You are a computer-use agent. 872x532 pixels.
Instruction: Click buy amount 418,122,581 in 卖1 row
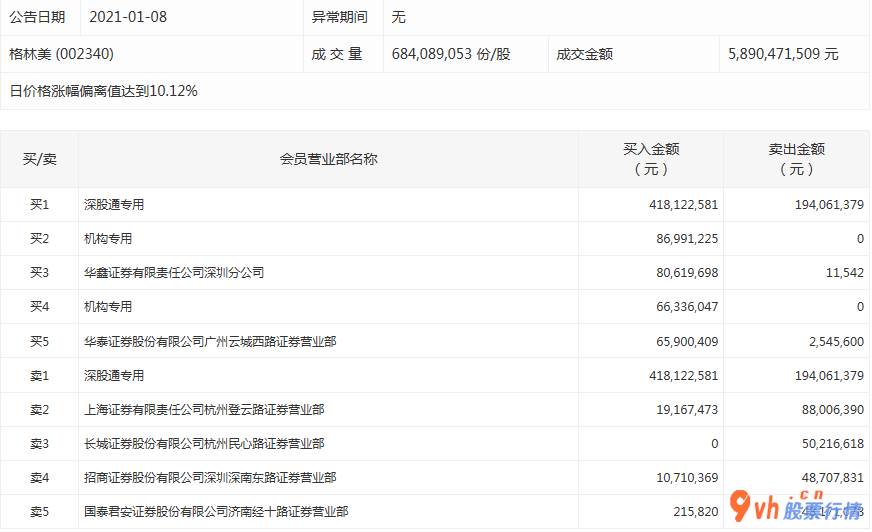683,375
